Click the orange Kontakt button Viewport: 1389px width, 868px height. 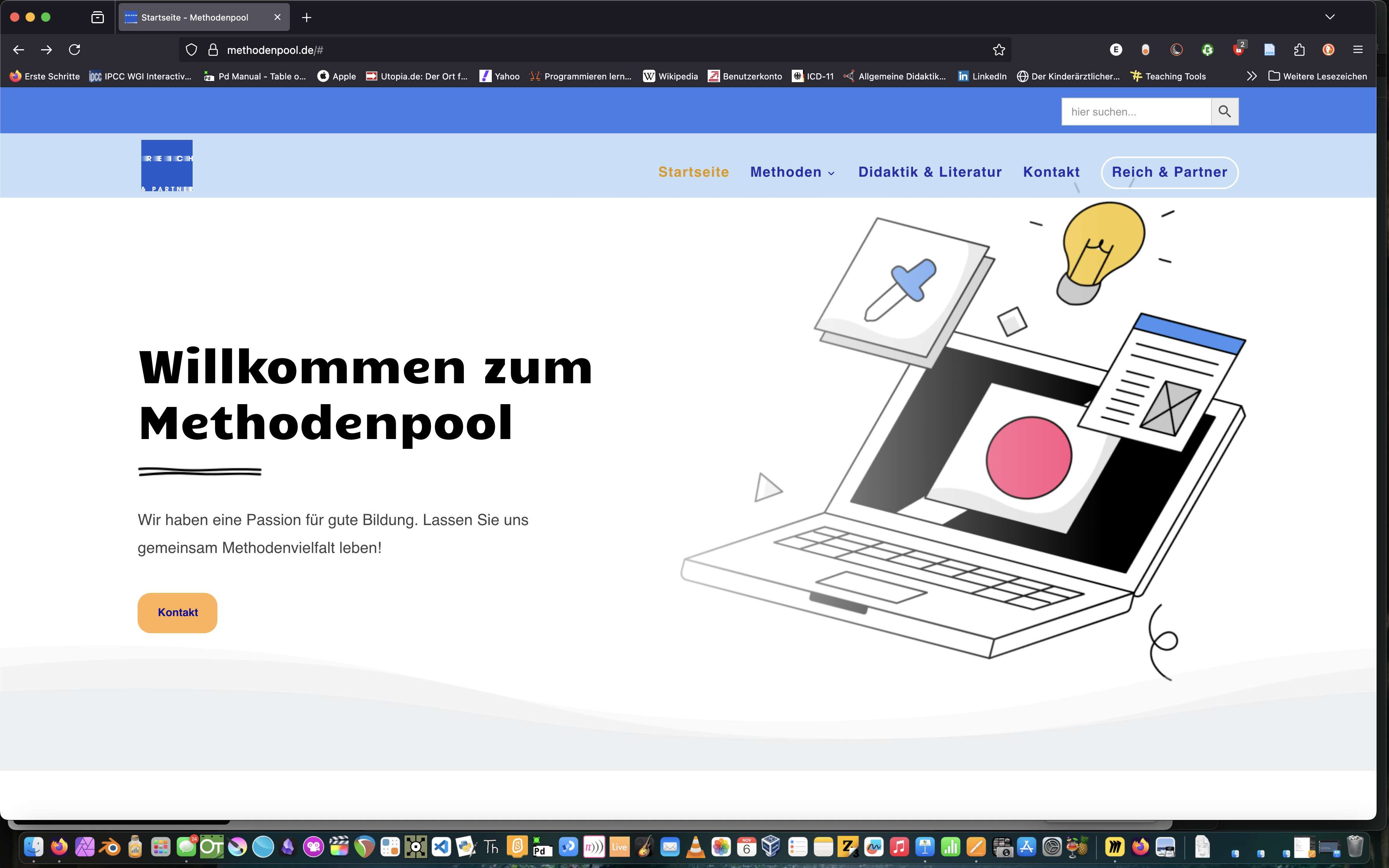pos(178,613)
